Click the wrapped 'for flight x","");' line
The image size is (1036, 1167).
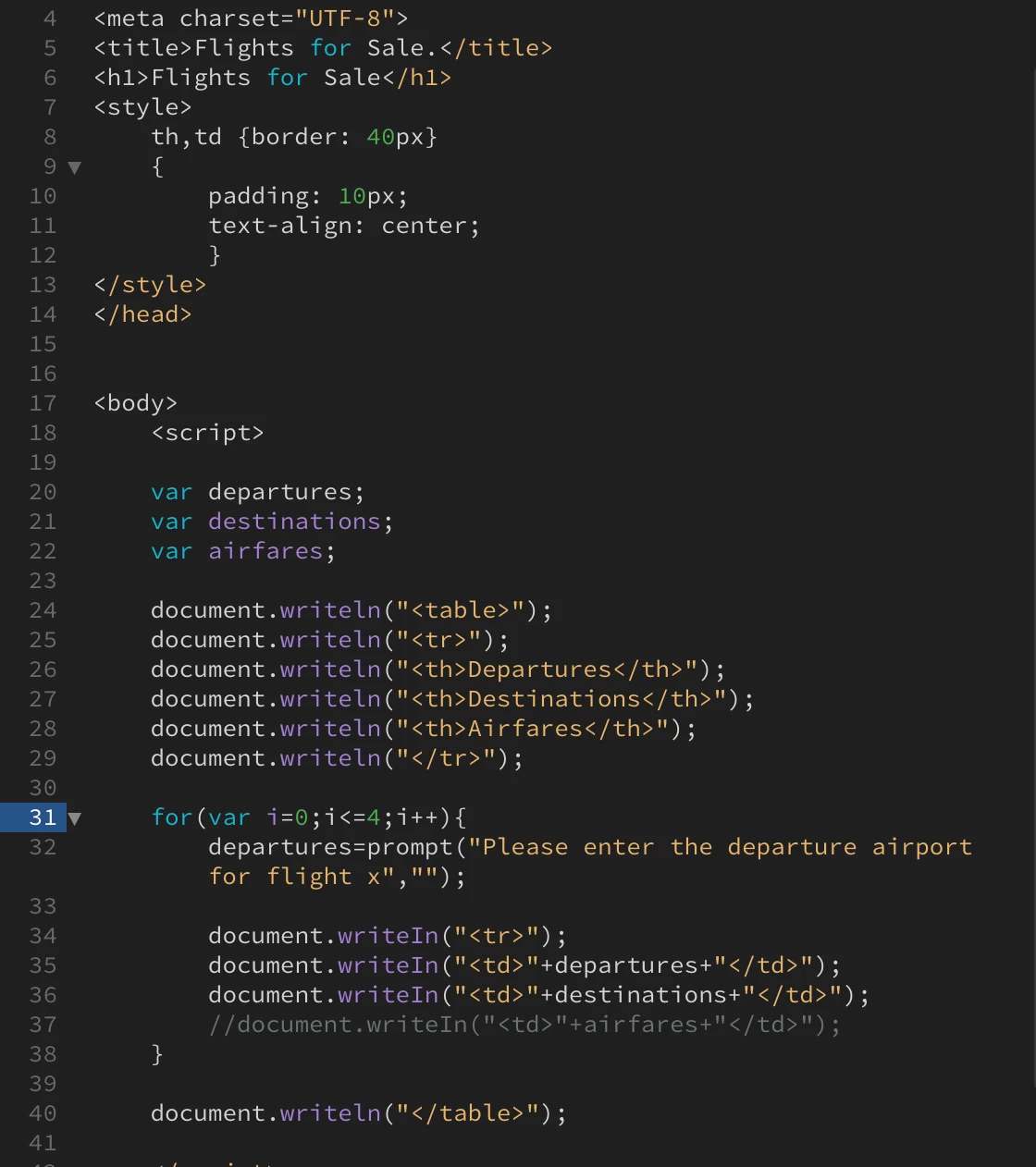[x=337, y=877]
